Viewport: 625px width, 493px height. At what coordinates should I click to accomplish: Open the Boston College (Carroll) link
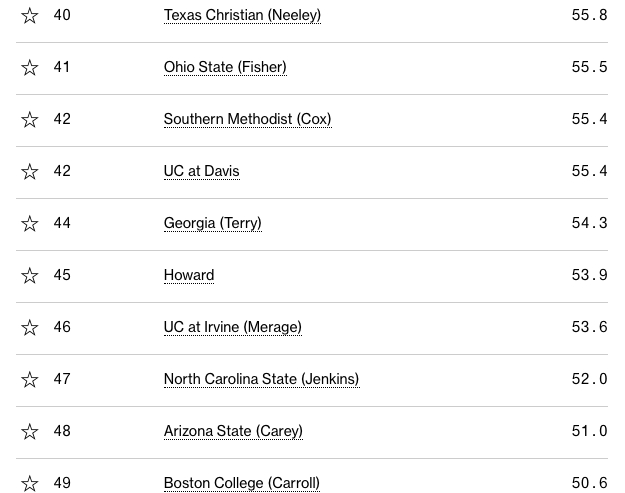pyautogui.click(x=241, y=483)
